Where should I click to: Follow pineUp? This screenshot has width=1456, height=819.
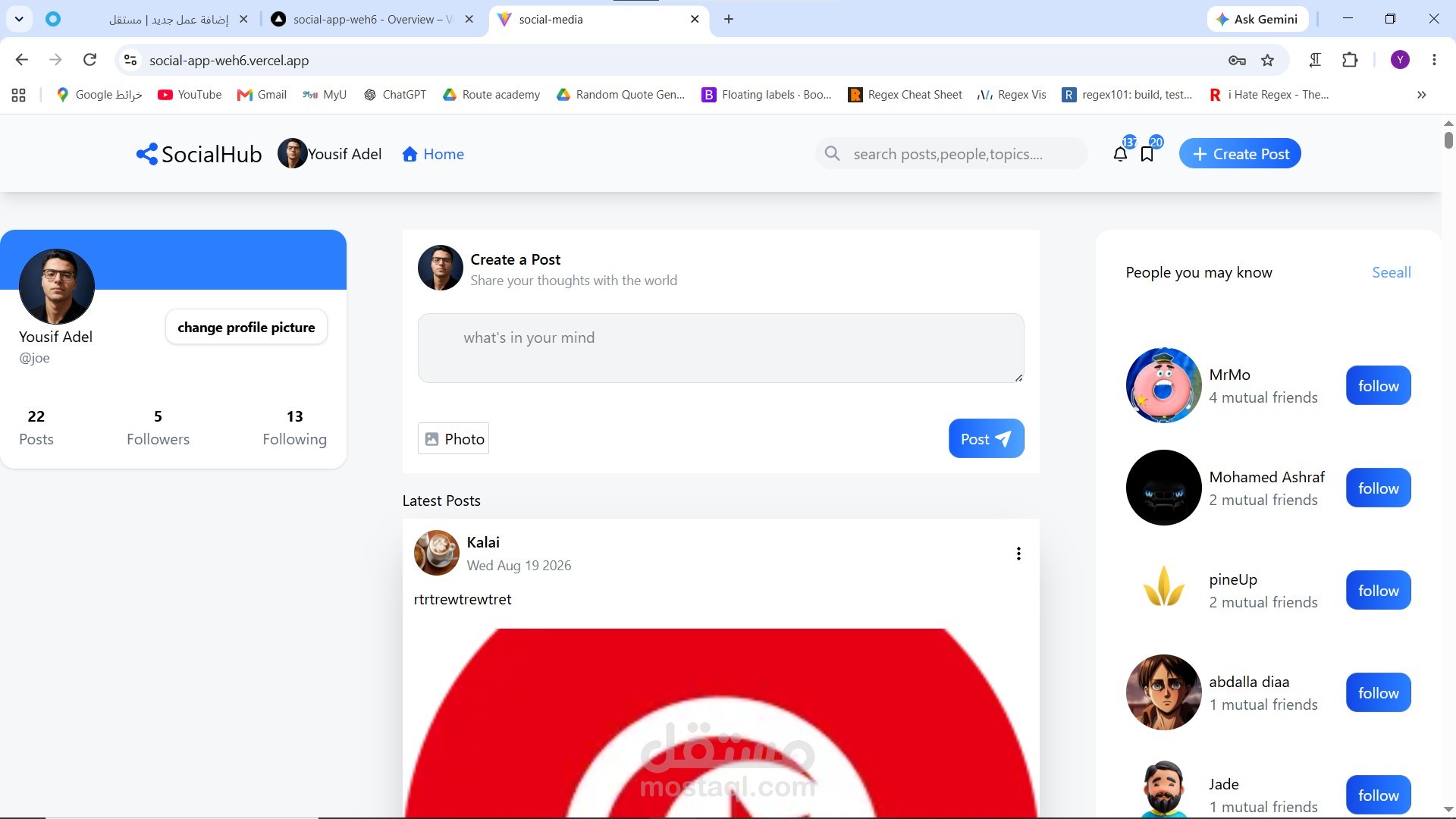tap(1378, 590)
